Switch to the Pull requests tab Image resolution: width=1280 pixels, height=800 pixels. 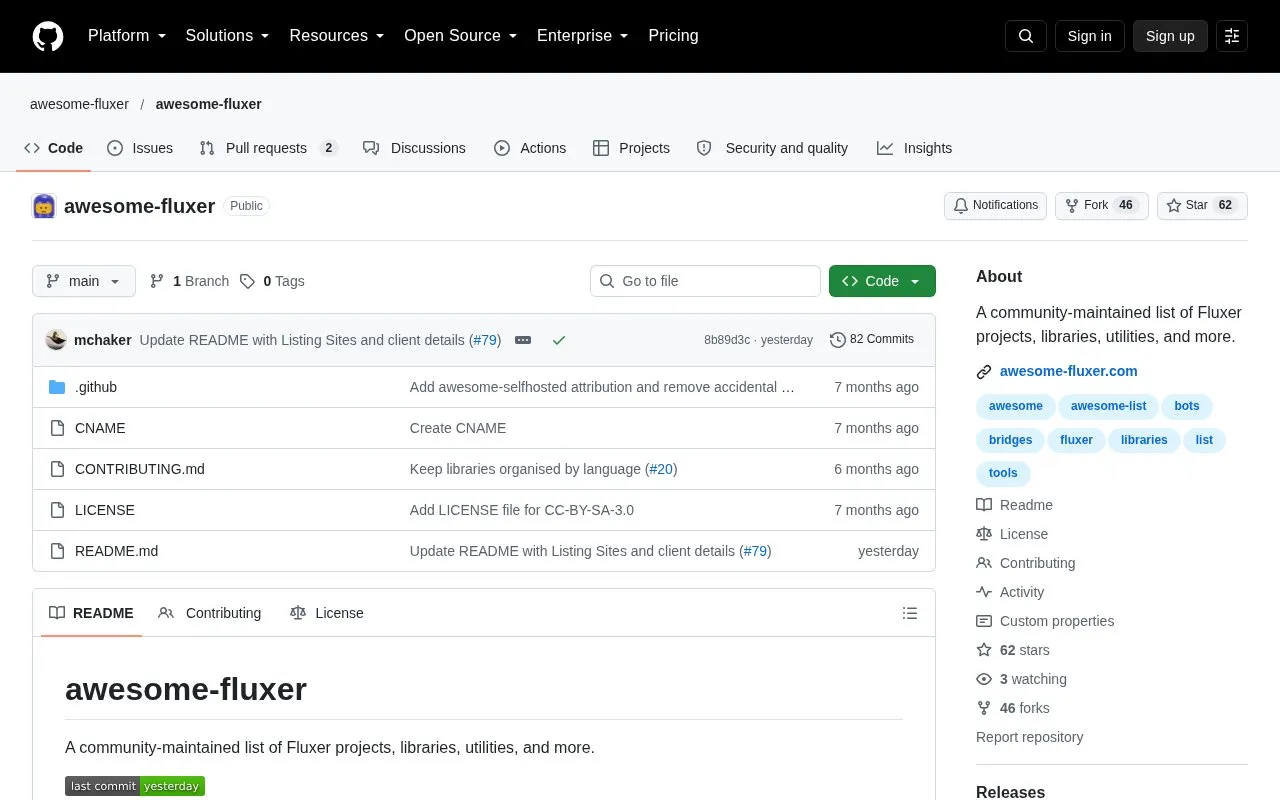268,148
